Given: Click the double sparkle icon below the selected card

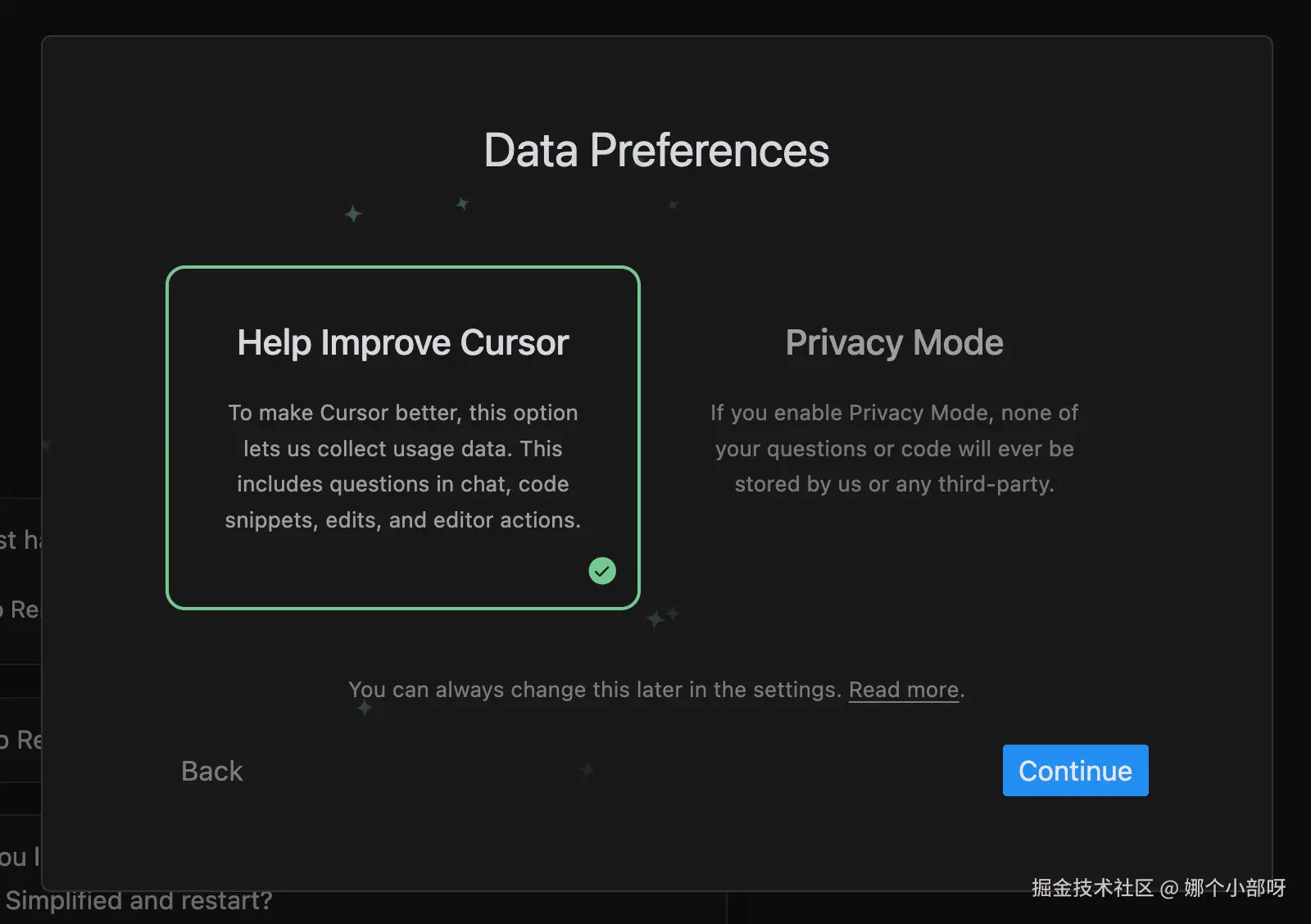Looking at the screenshot, I should (662, 617).
